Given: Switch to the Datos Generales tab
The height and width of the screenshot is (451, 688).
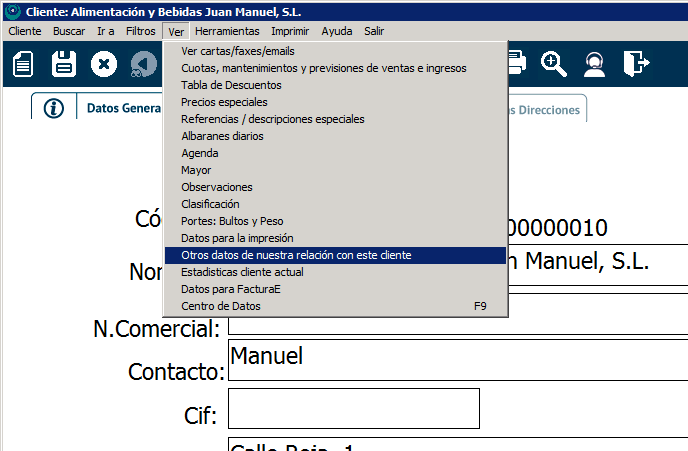Looking at the screenshot, I should tap(118, 108).
